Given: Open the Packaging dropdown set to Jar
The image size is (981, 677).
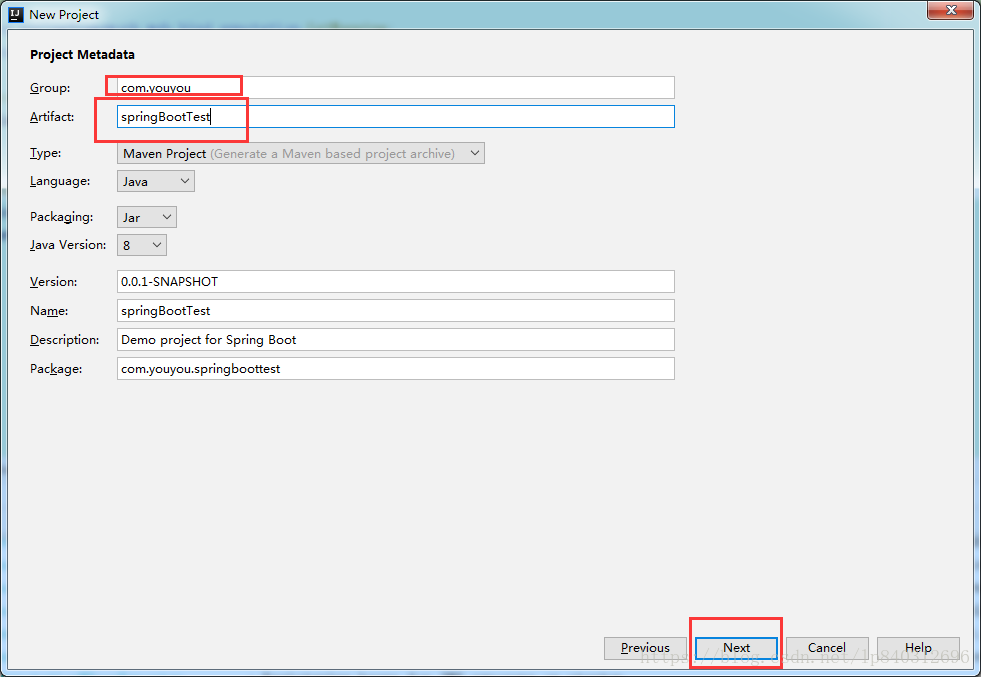Looking at the screenshot, I should (146, 217).
